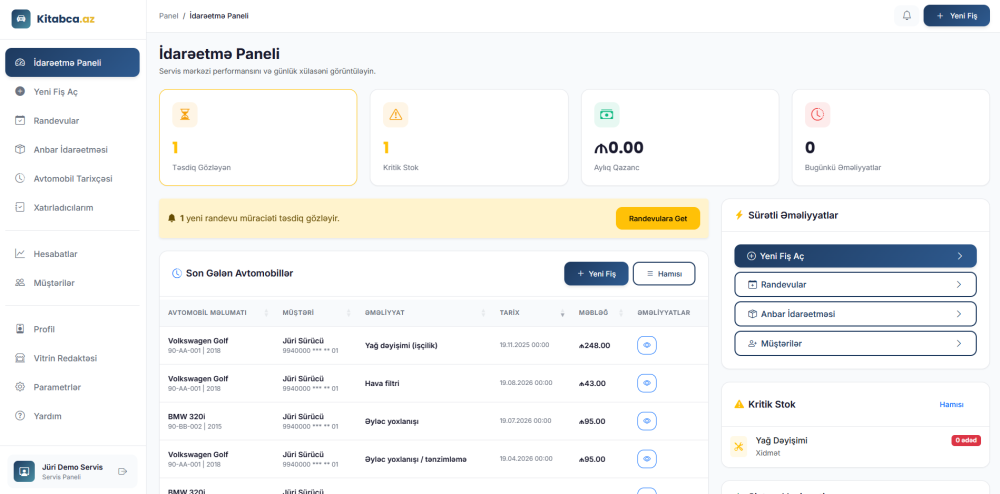
Task: Sort table by Tarix column arrow
Action: (x=562, y=313)
